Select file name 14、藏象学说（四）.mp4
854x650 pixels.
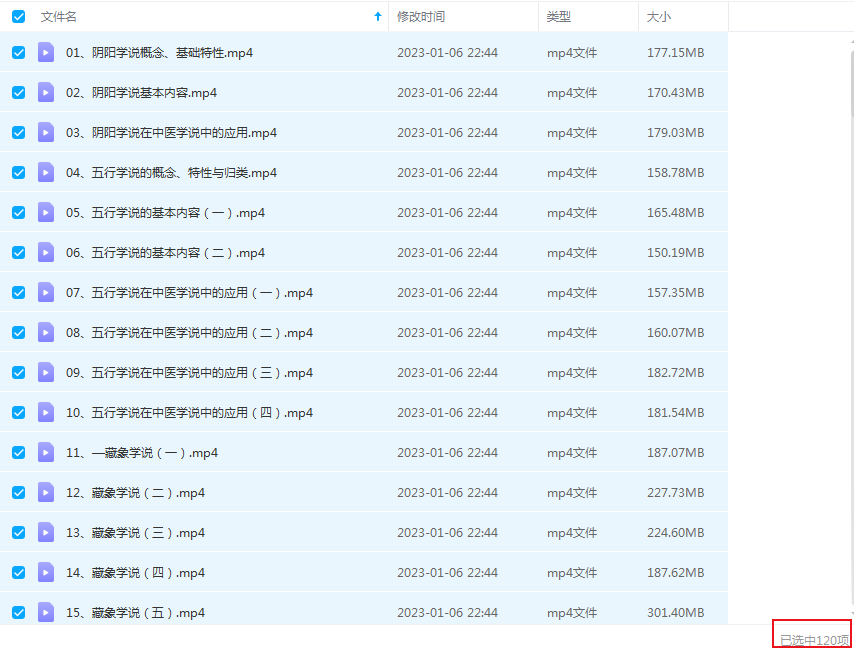(136, 573)
